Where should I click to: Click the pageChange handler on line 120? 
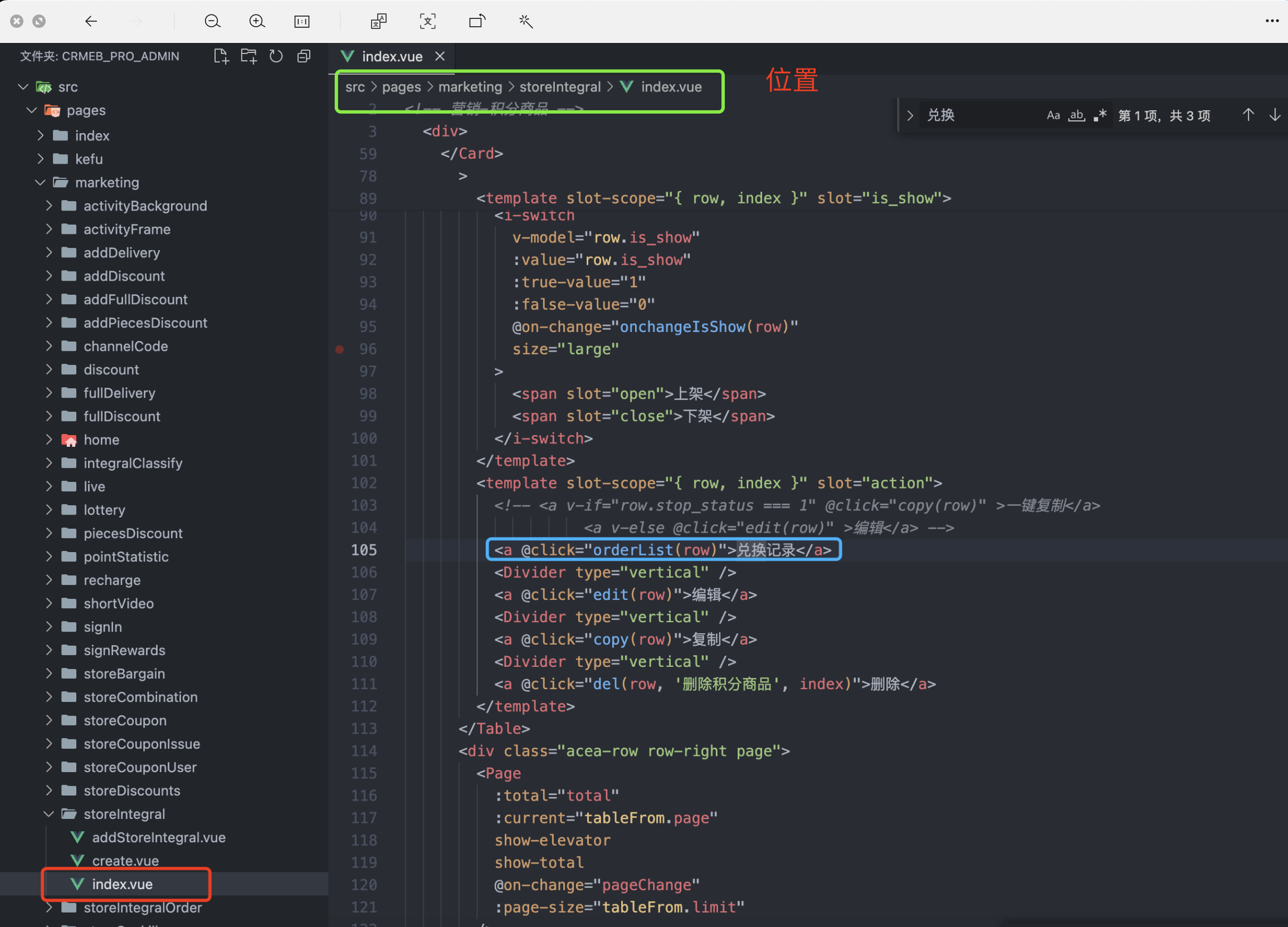pyautogui.click(x=646, y=885)
